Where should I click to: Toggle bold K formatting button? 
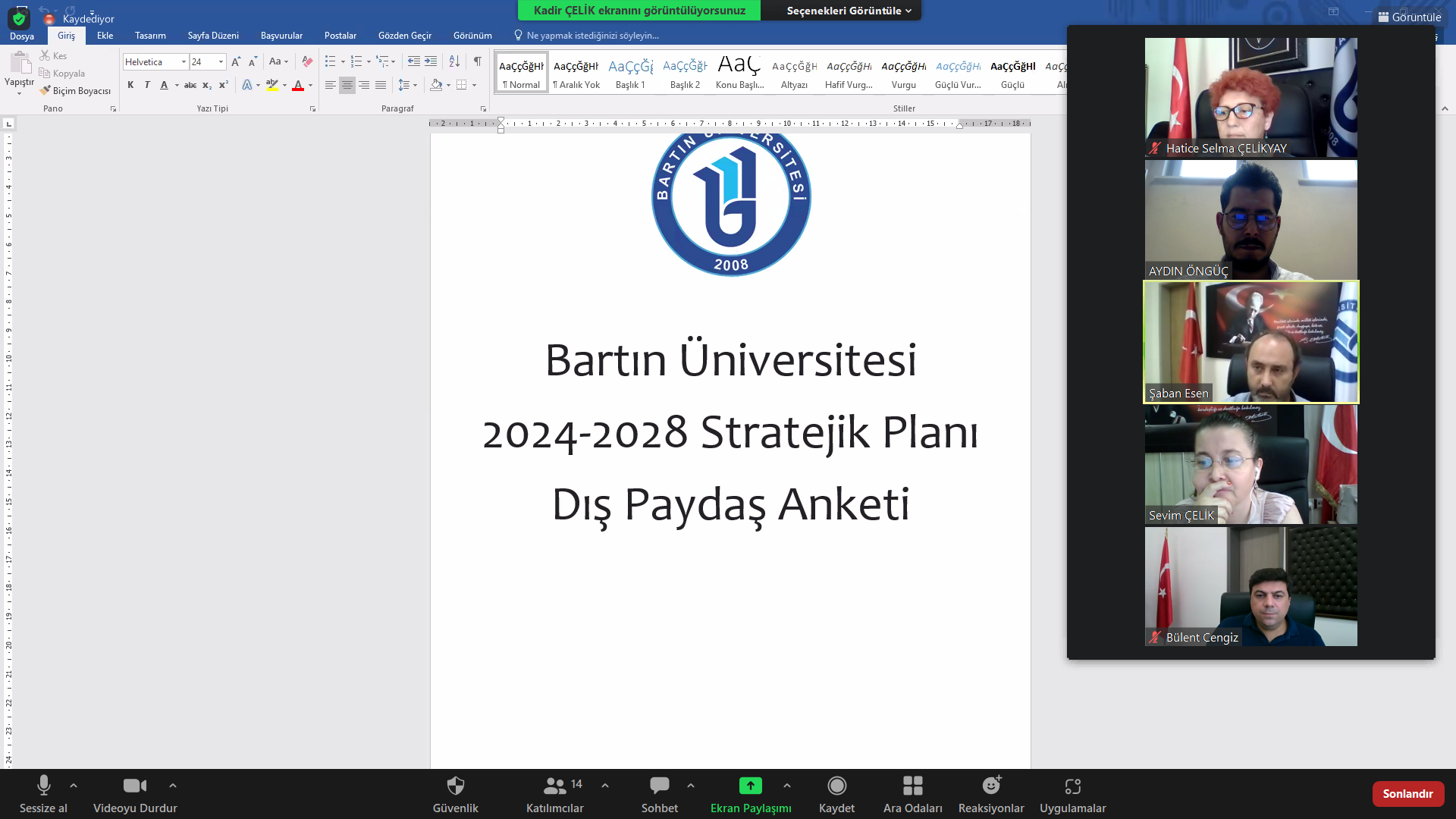point(130,85)
